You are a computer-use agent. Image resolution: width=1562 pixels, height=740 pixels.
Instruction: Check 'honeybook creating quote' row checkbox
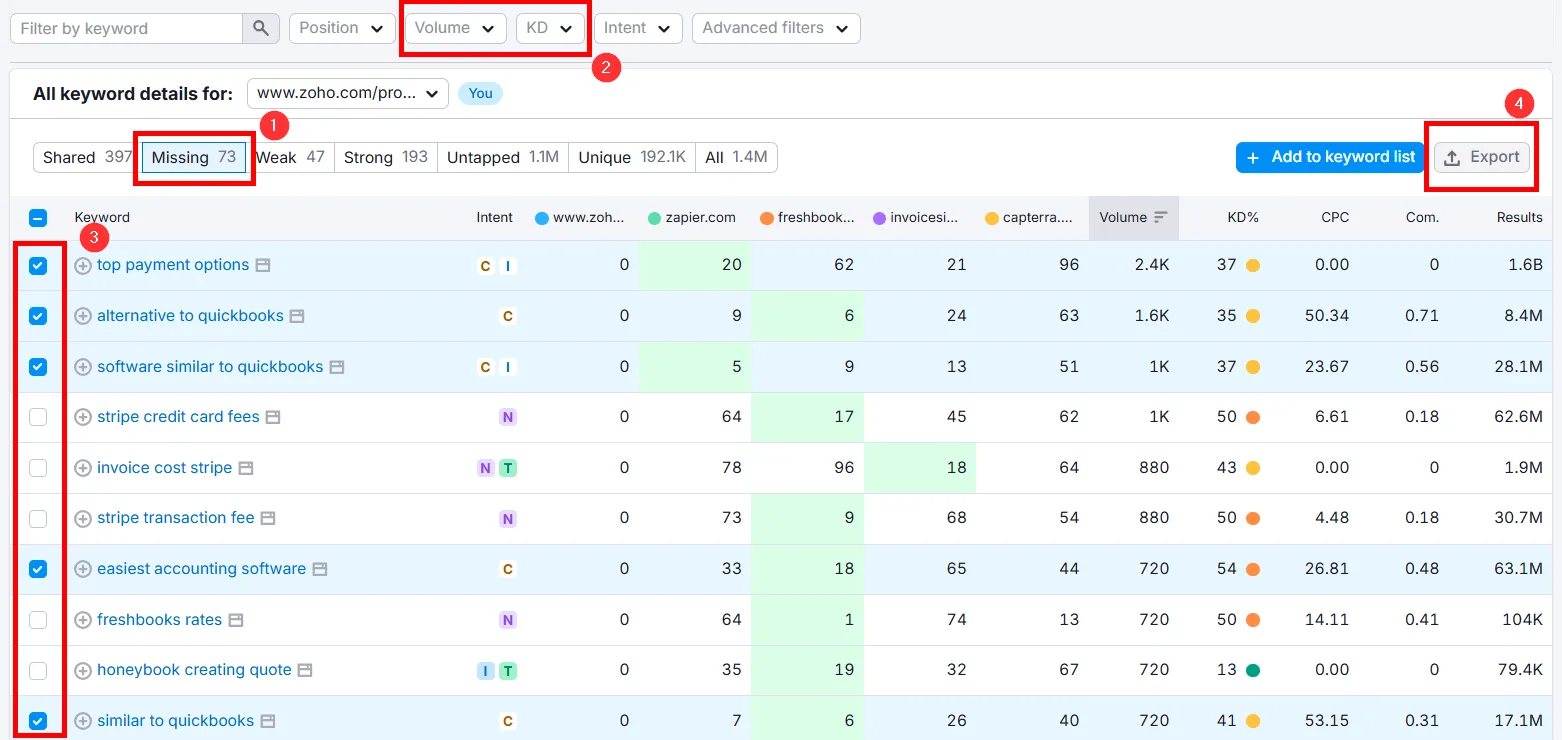tap(38, 670)
